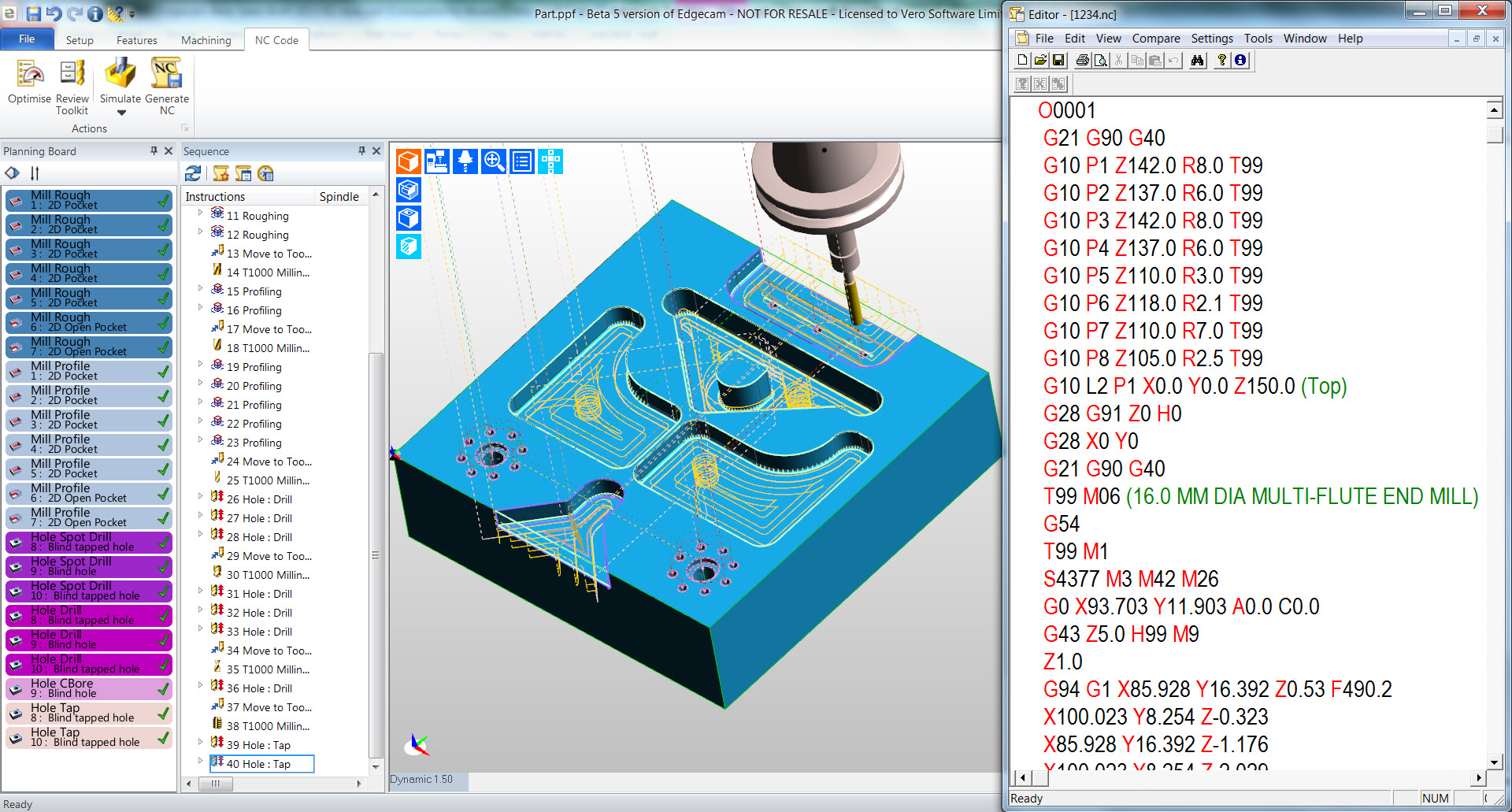Click the Simulate machining icon
The image size is (1512, 812).
(120, 74)
